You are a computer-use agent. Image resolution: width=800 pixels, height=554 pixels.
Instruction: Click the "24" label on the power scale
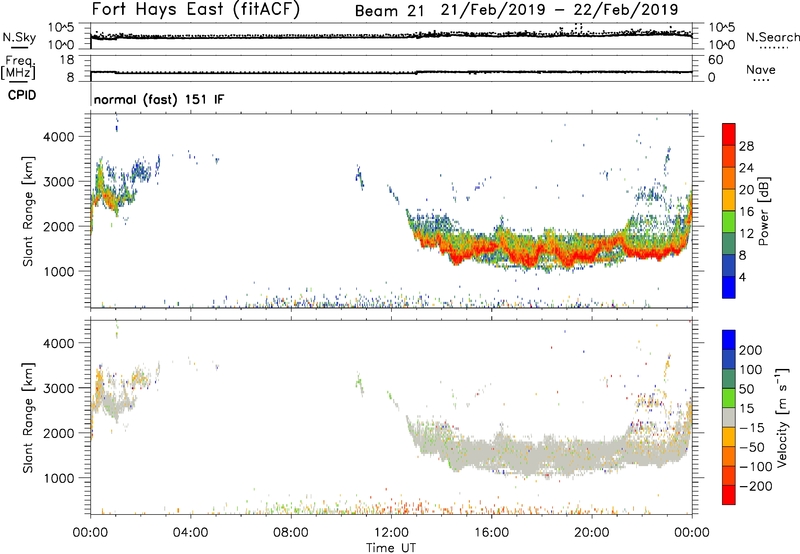pyautogui.click(x=746, y=168)
